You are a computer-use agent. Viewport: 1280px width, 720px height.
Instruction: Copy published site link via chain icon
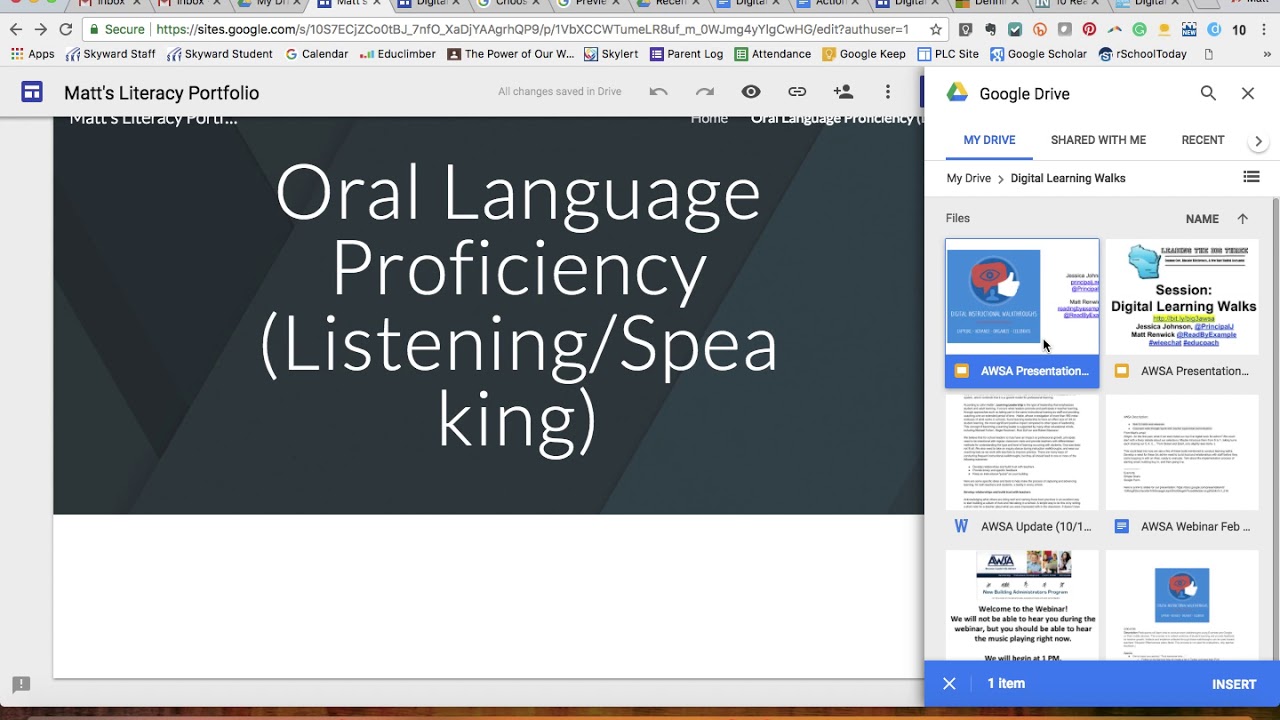[797, 92]
